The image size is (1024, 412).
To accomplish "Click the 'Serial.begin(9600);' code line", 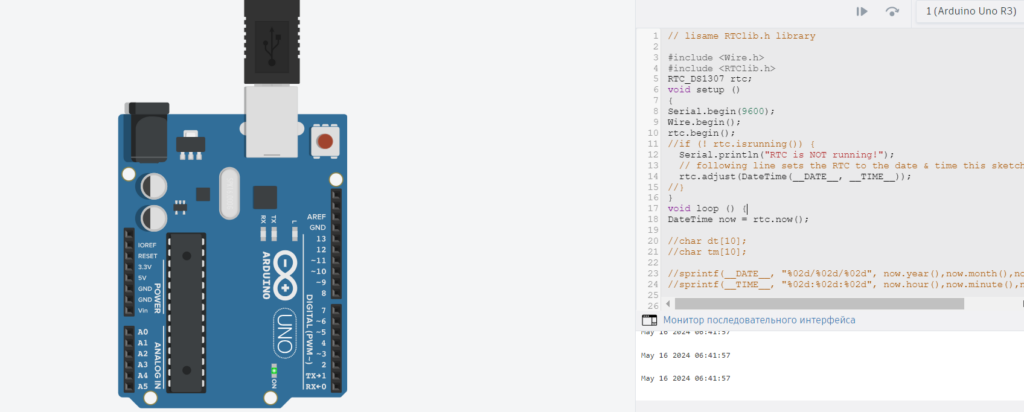I will (721, 111).
